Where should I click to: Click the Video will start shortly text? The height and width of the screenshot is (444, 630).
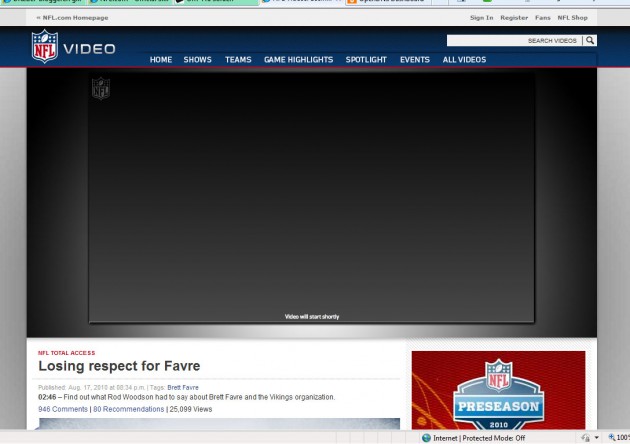click(312, 317)
